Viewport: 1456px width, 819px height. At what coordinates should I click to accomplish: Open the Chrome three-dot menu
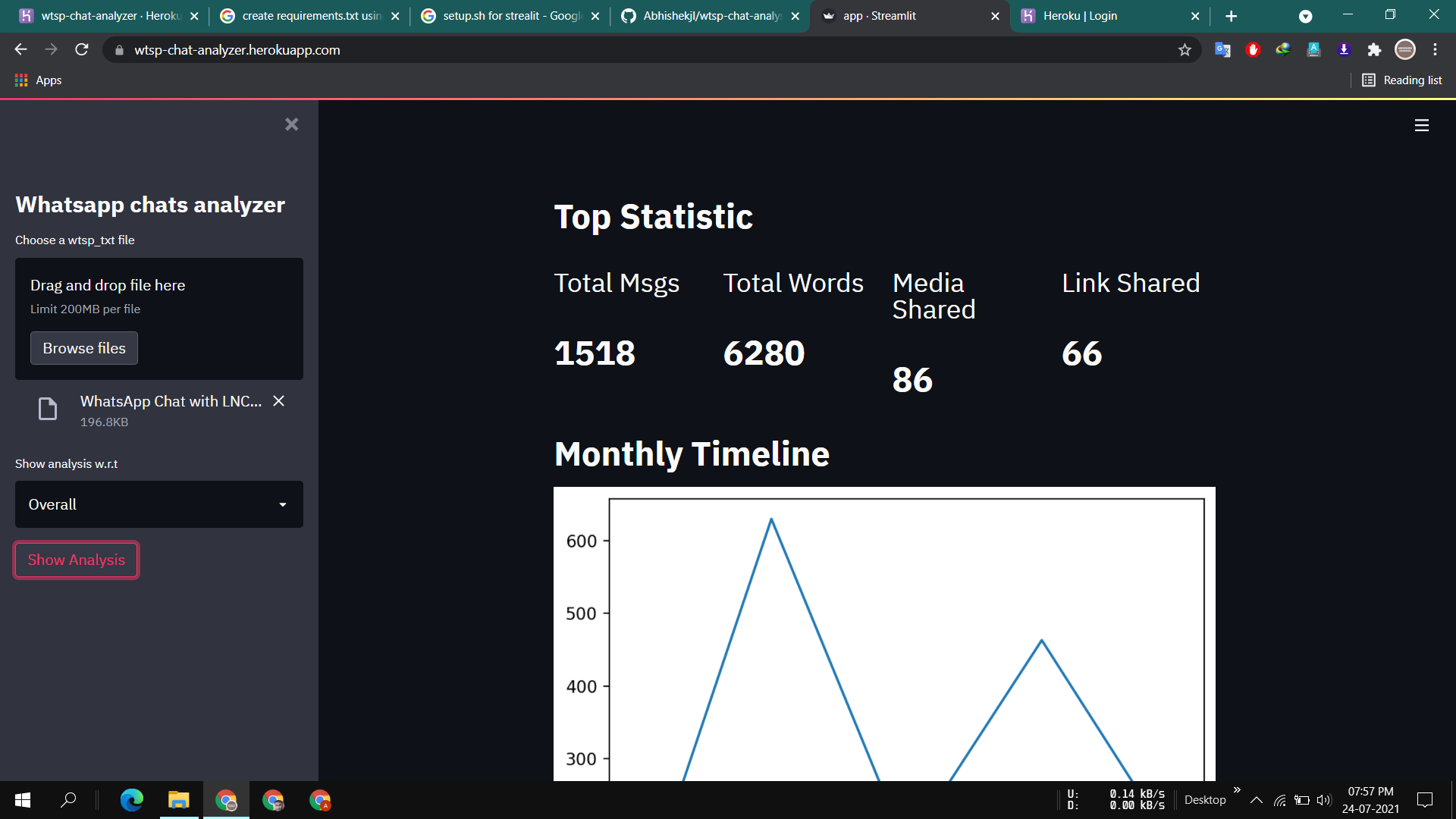(1435, 49)
